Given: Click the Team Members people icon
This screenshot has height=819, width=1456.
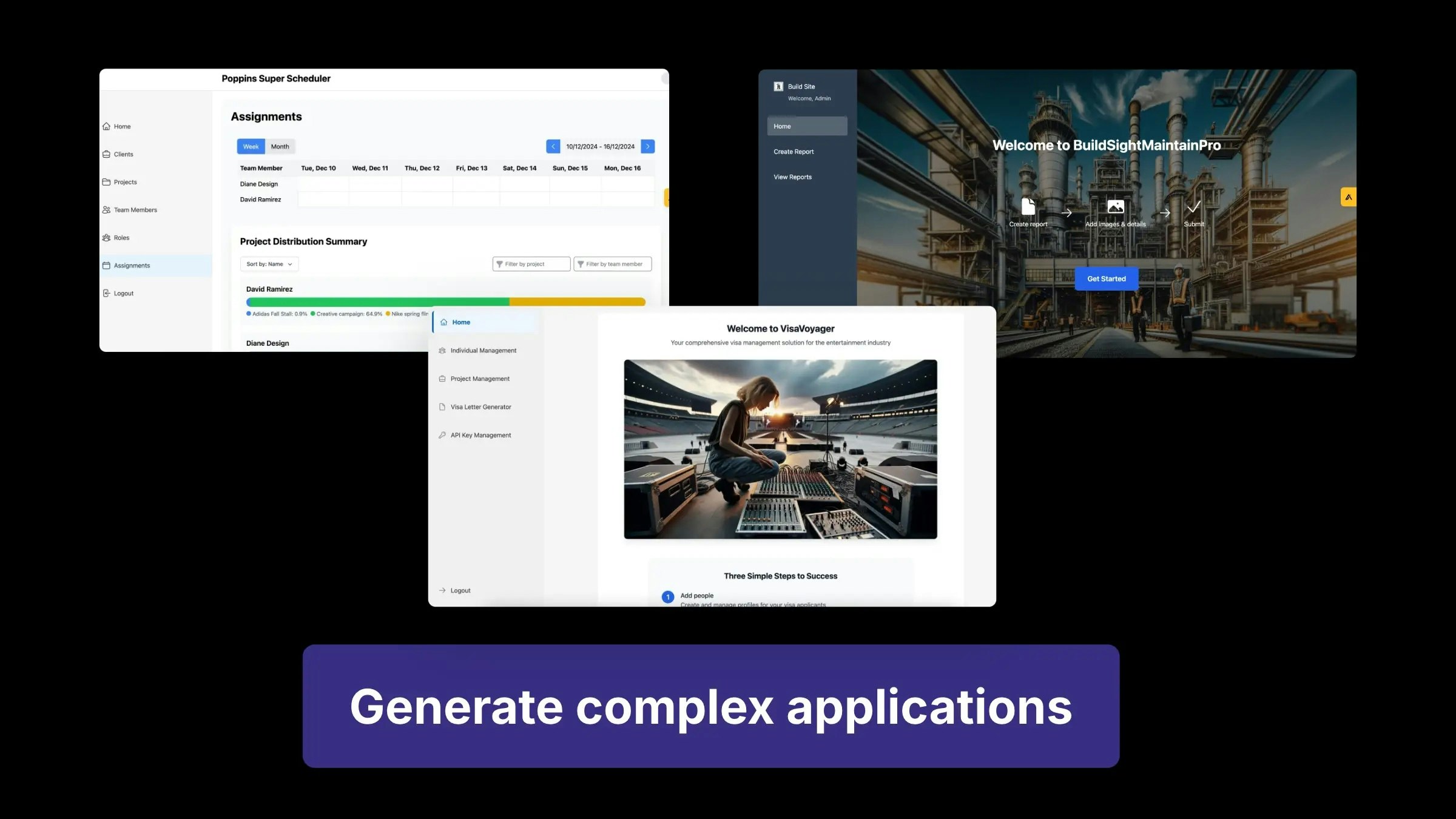Looking at the screenshot, I should [107, 210].
